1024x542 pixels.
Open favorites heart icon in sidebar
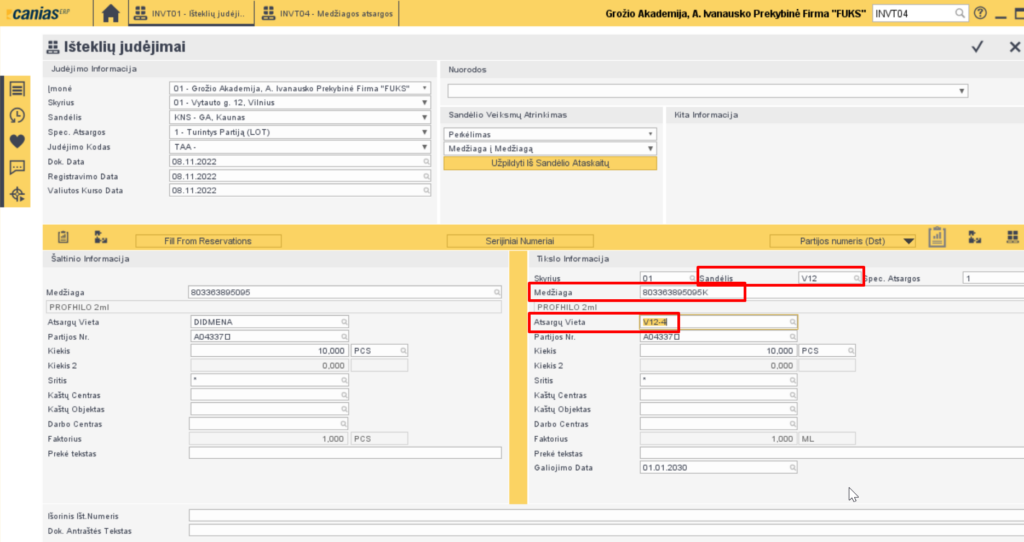point(17,141)
